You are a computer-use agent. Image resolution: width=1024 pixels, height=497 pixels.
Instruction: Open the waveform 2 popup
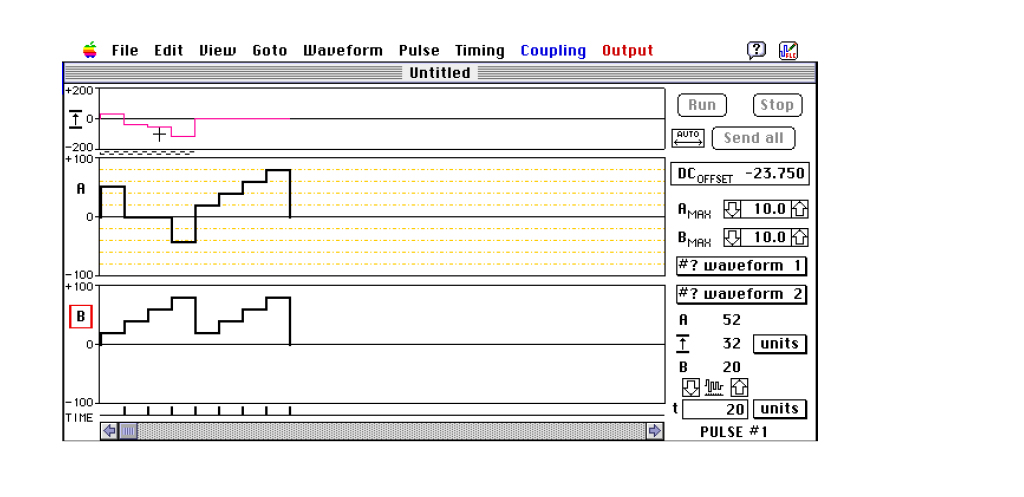point(741,295)
